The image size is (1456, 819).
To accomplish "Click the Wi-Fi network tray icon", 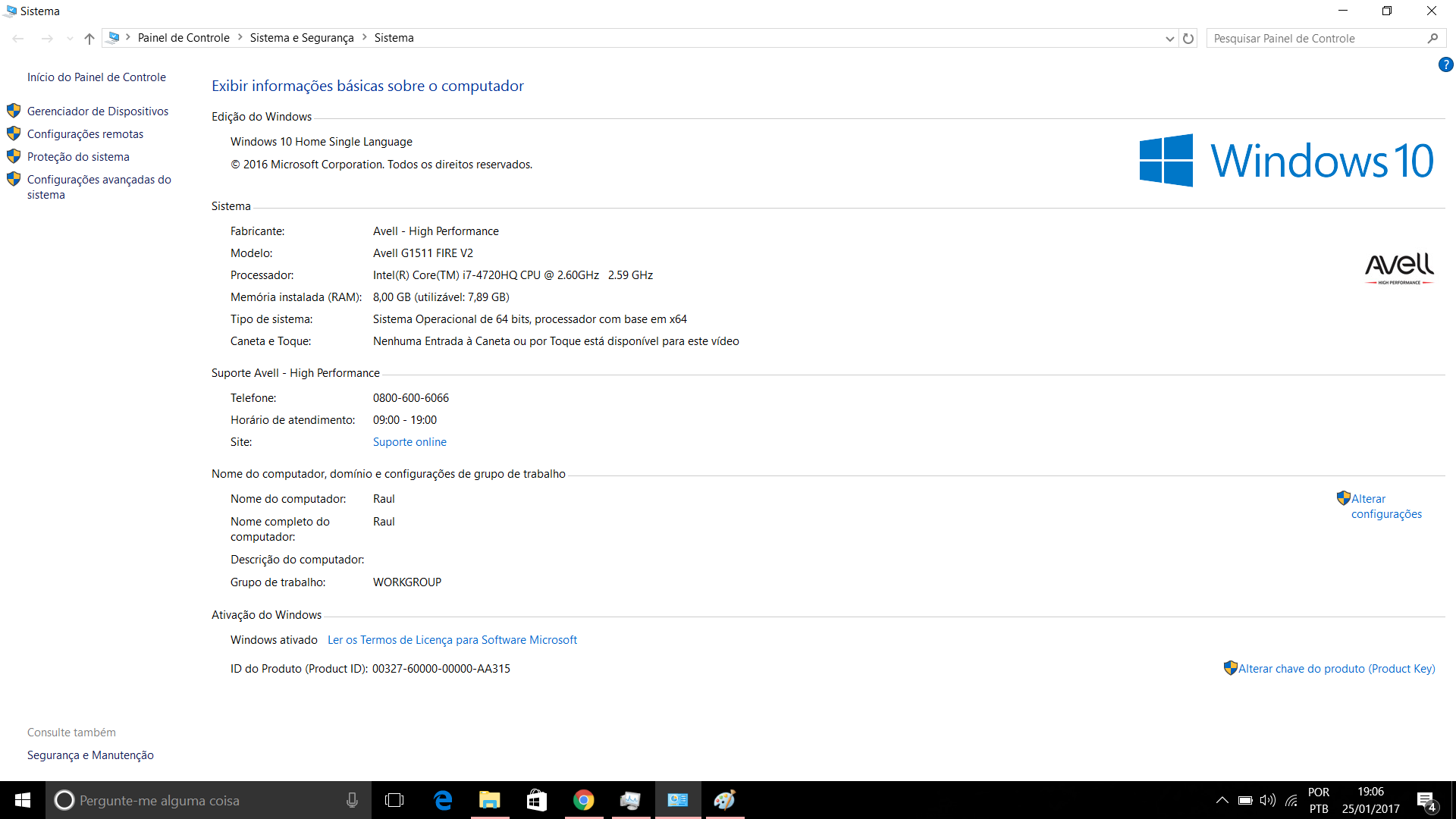I will tap(1291, 800).
